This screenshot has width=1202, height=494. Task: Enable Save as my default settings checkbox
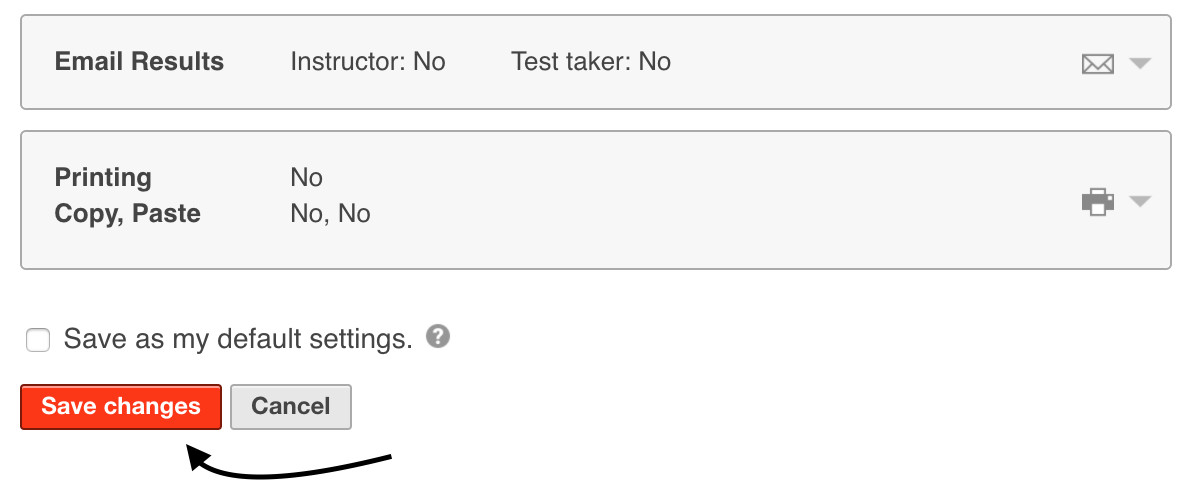pos(38,341)
